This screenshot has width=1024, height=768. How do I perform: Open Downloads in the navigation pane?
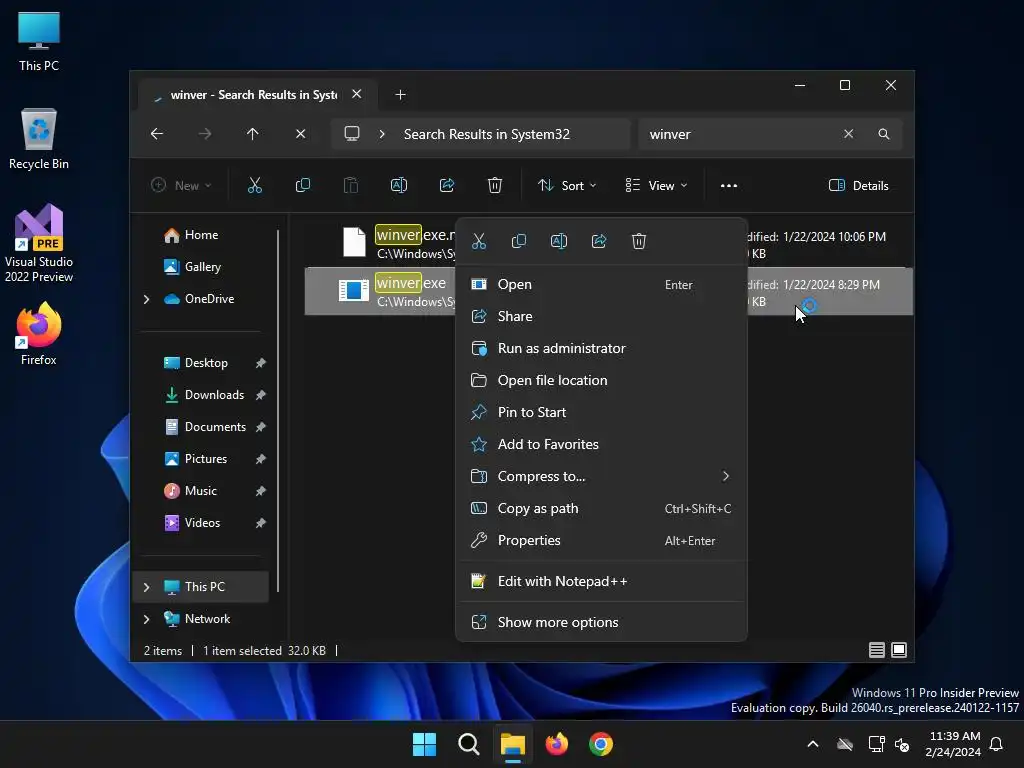click(x=202, y=395)
